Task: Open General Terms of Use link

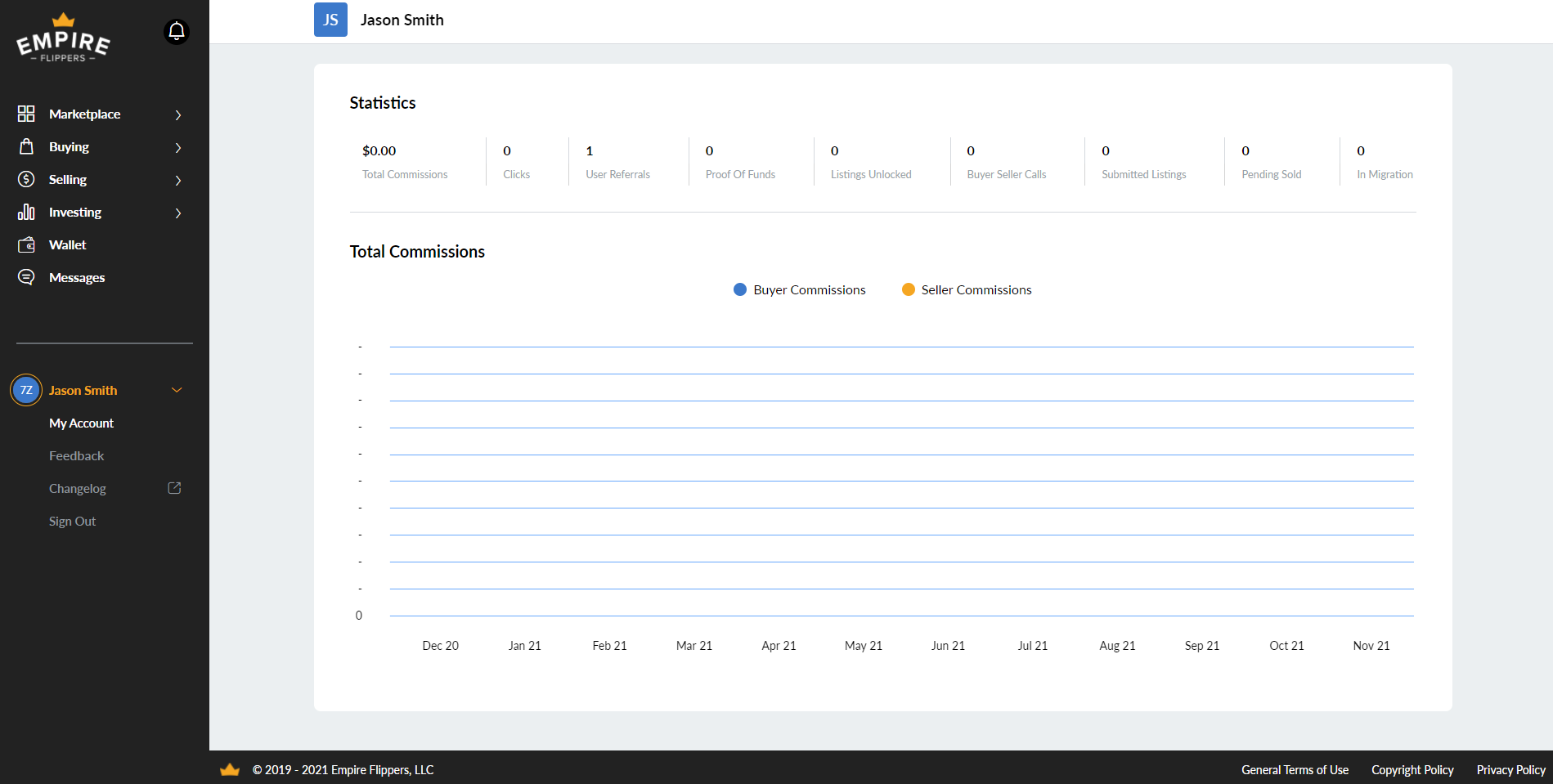Action: point(1295,770)
